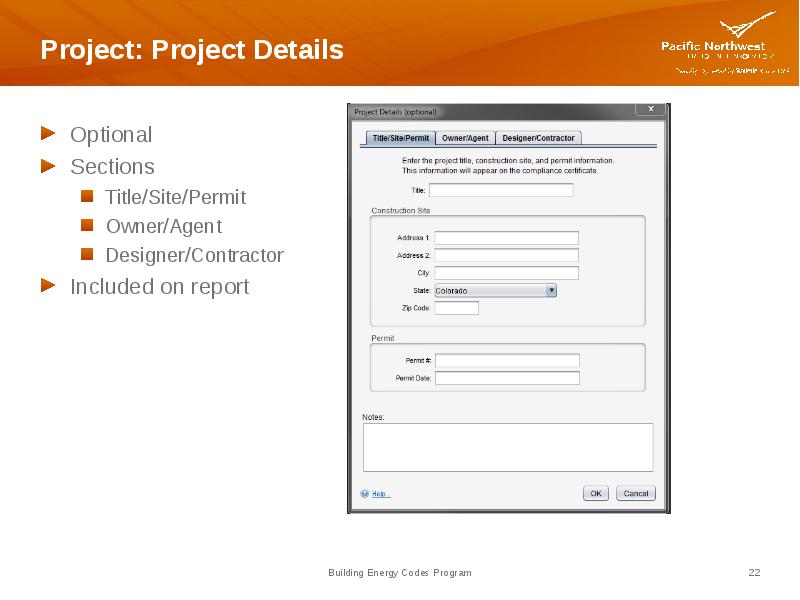Click the 'Included on report' bullet

(x=160, y=287)
